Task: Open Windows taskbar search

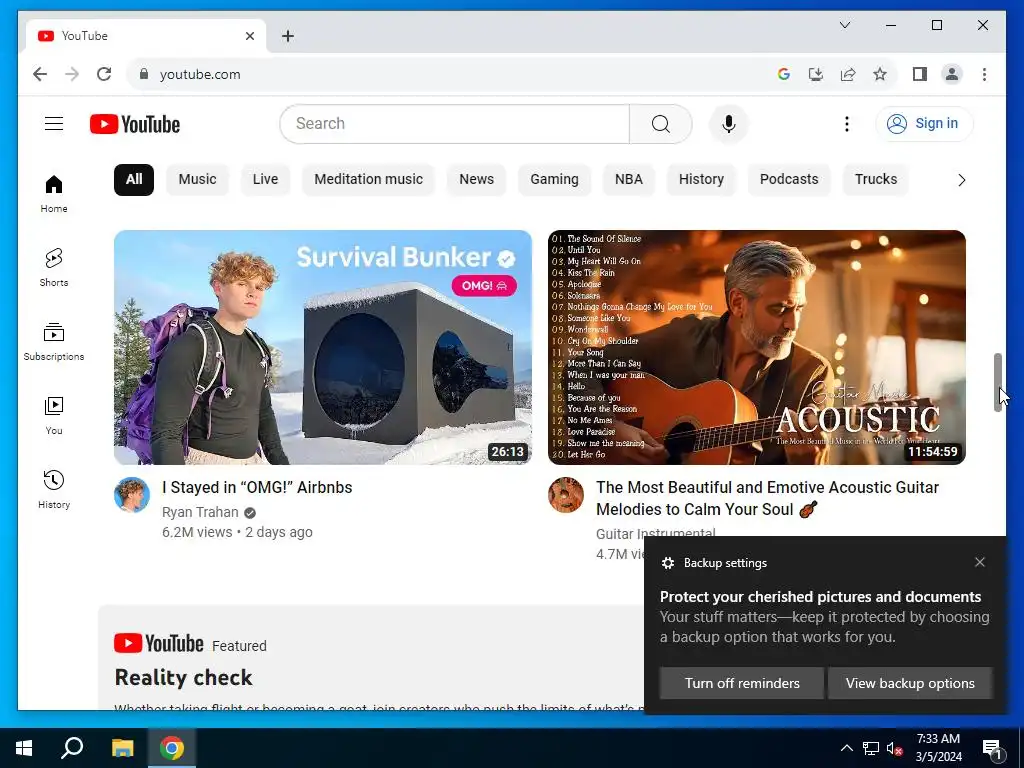Action: 72,748
